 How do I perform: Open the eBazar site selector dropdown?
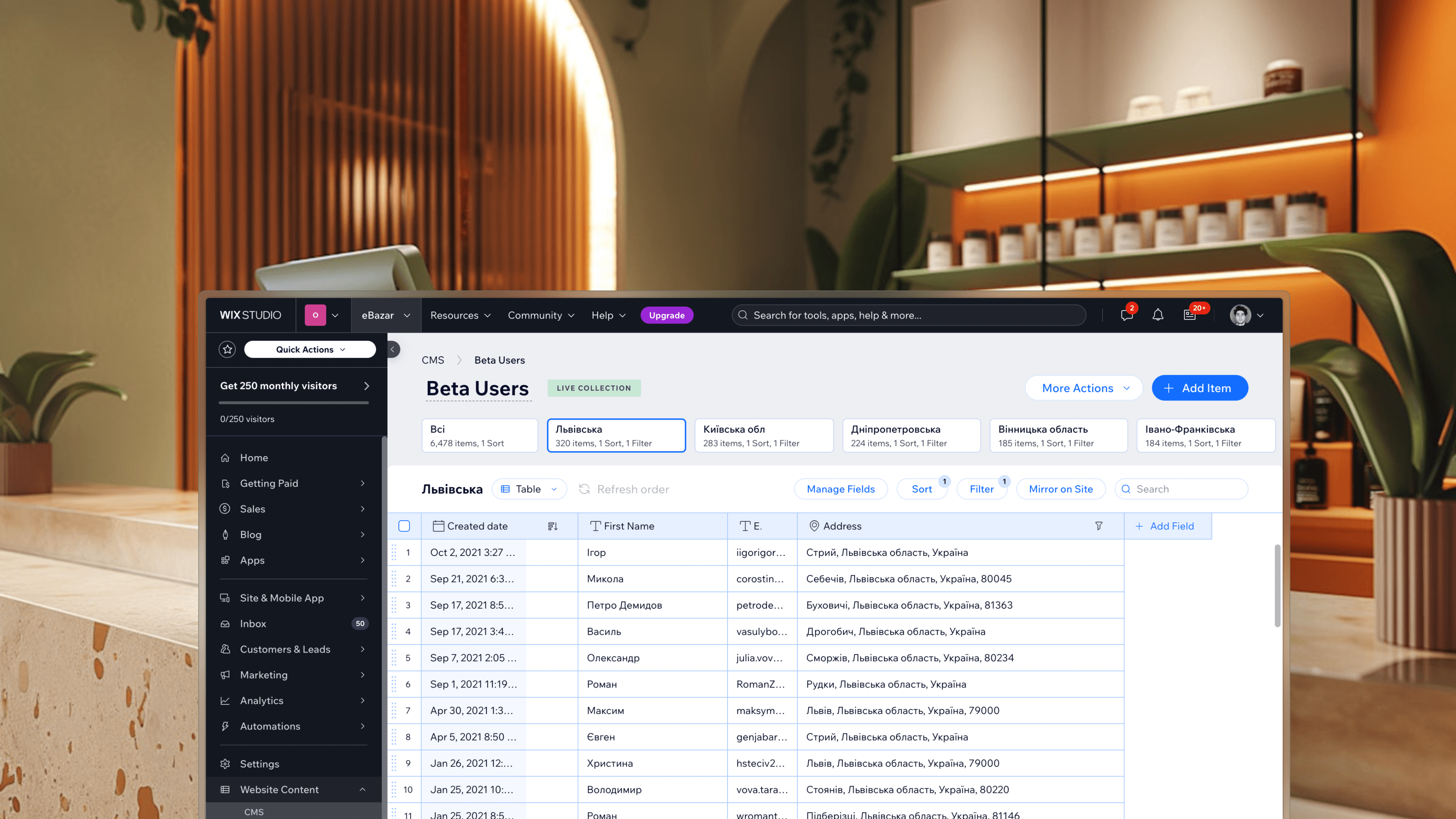pos(386,315)
